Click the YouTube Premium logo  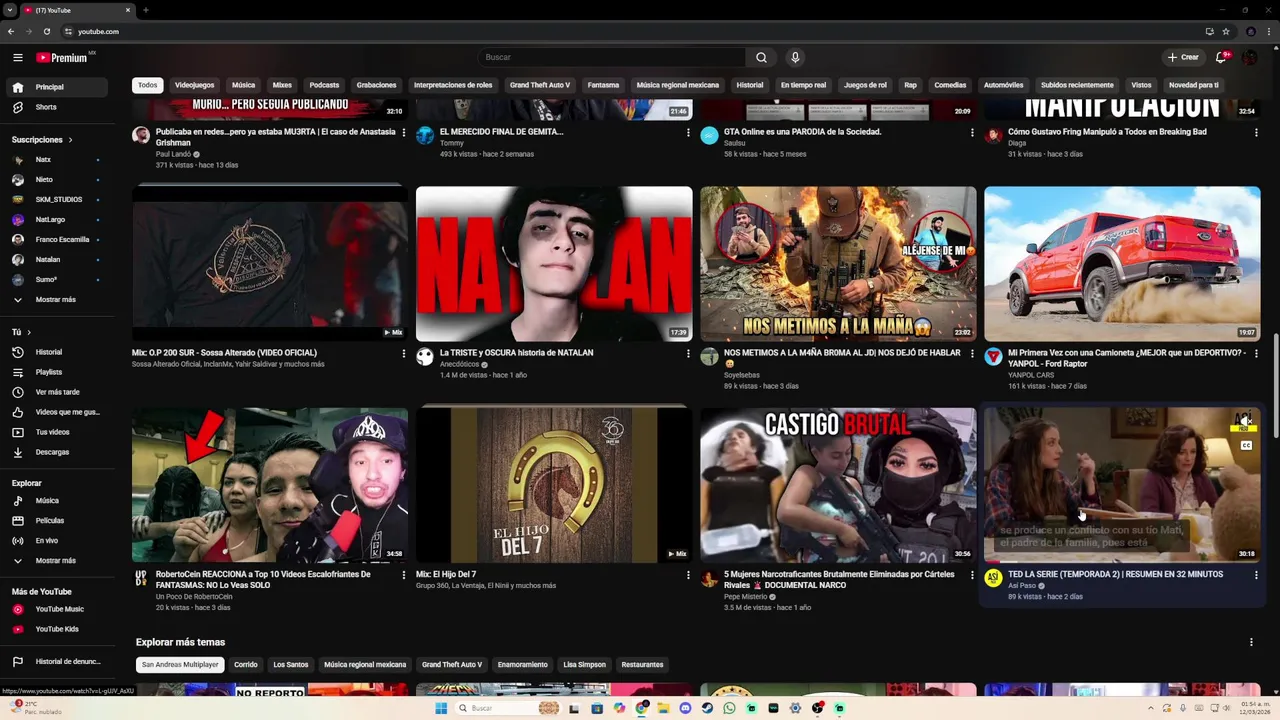[x=64, y=57]
